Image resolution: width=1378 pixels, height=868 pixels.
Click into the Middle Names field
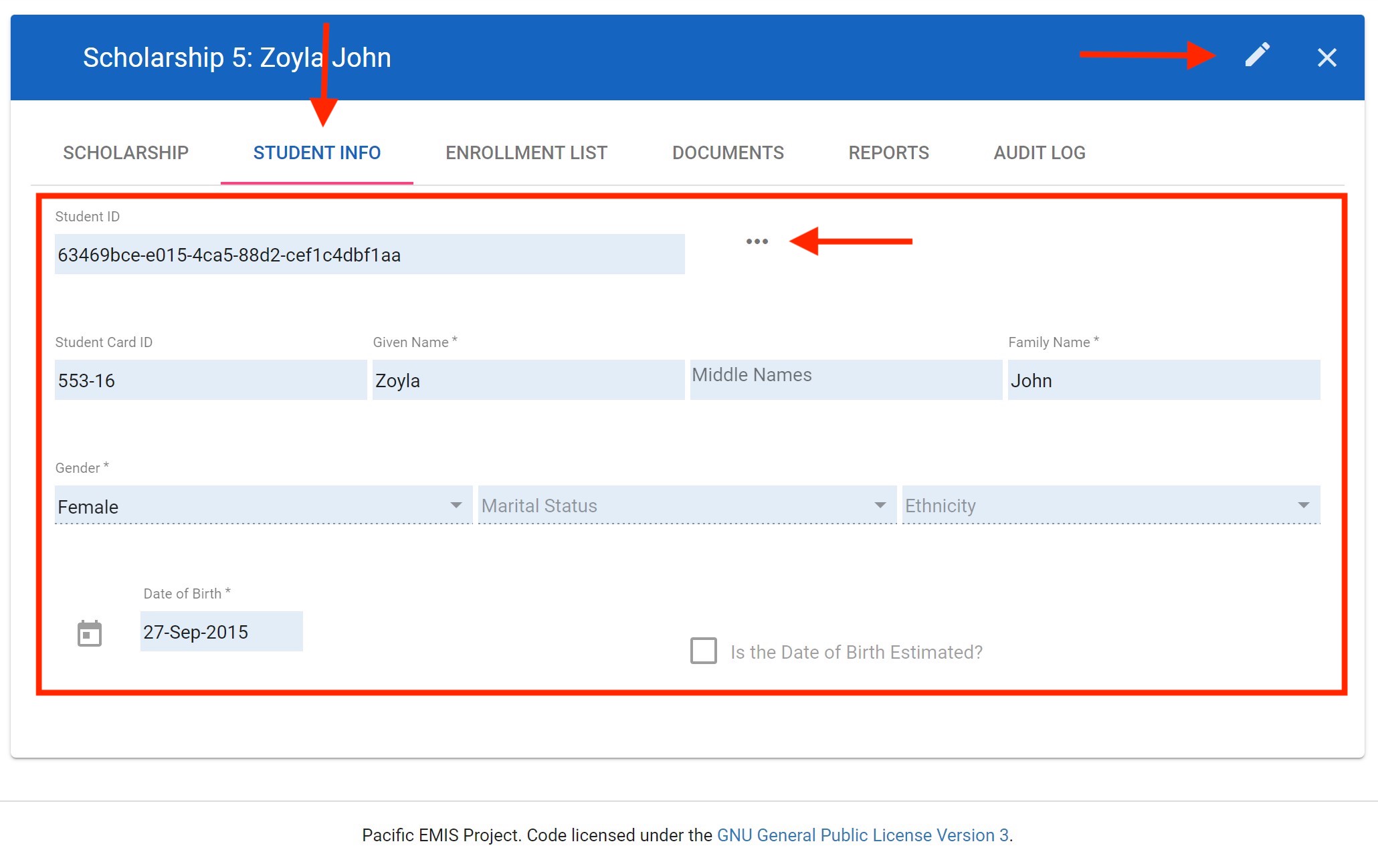tap(846, 379)
